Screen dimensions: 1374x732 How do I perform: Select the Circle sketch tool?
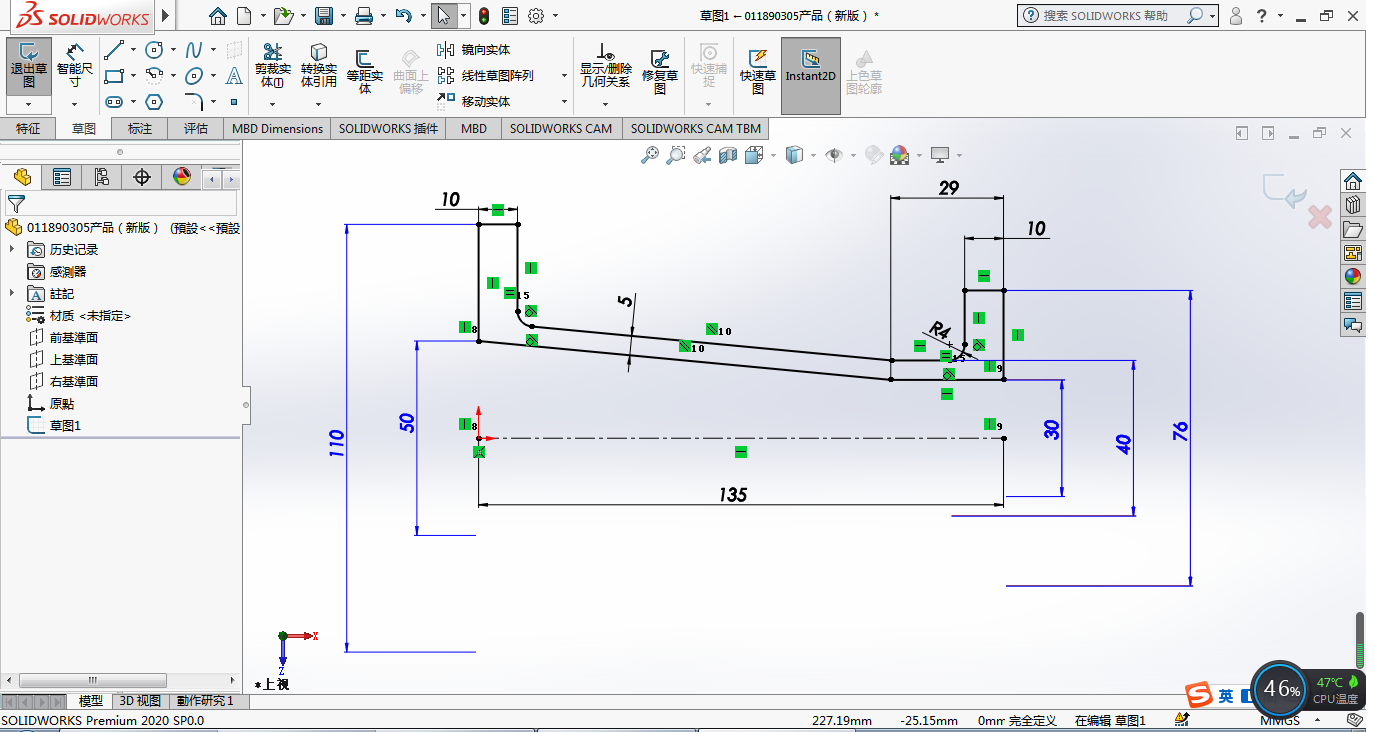[x=154, y=50]
